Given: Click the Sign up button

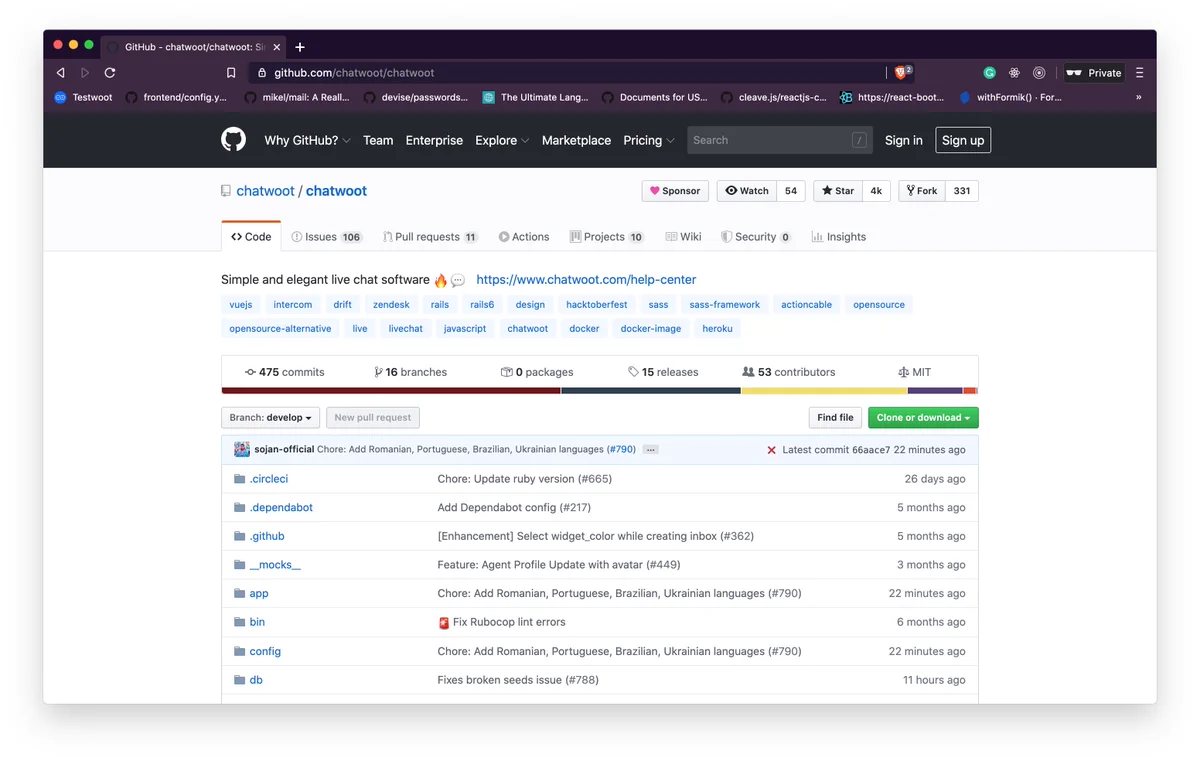Looking at the screenshot, I should pos(963,141).
